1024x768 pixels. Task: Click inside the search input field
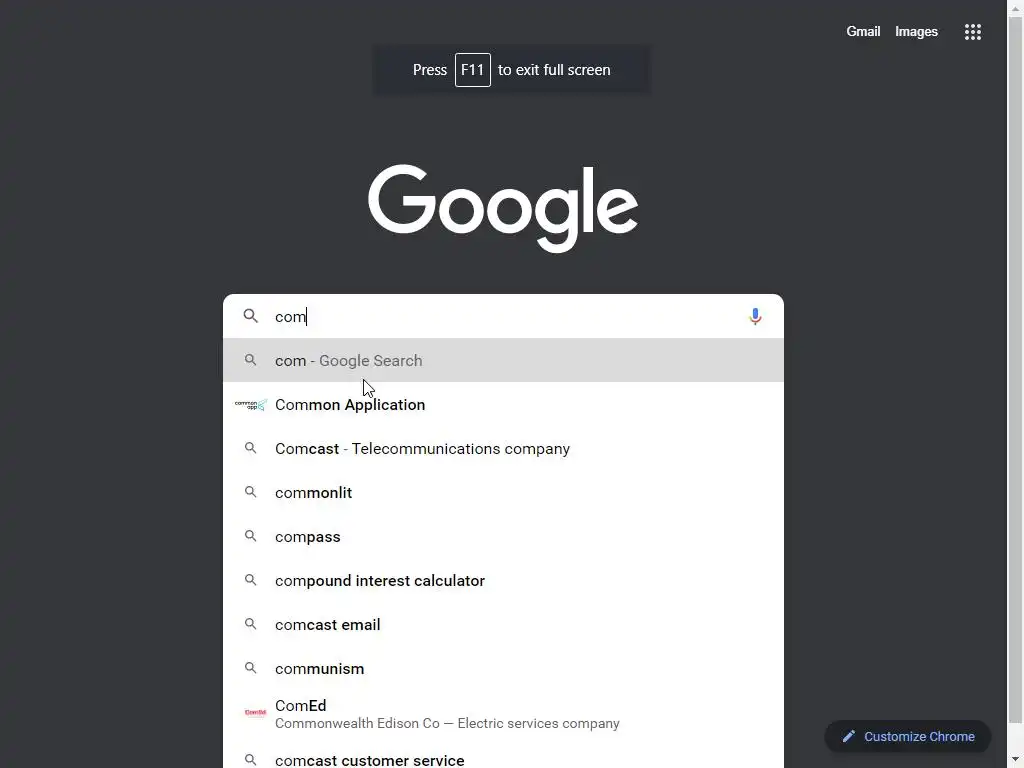point(503,317)
